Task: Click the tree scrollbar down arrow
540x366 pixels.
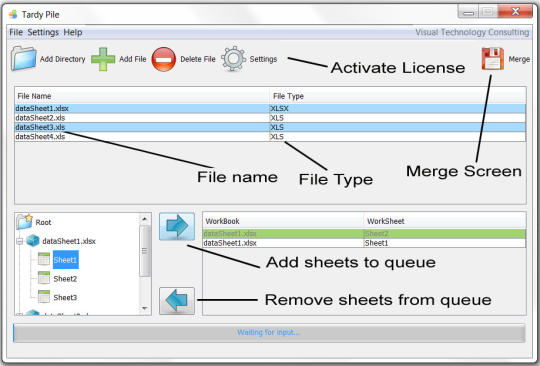Action: 145,309
